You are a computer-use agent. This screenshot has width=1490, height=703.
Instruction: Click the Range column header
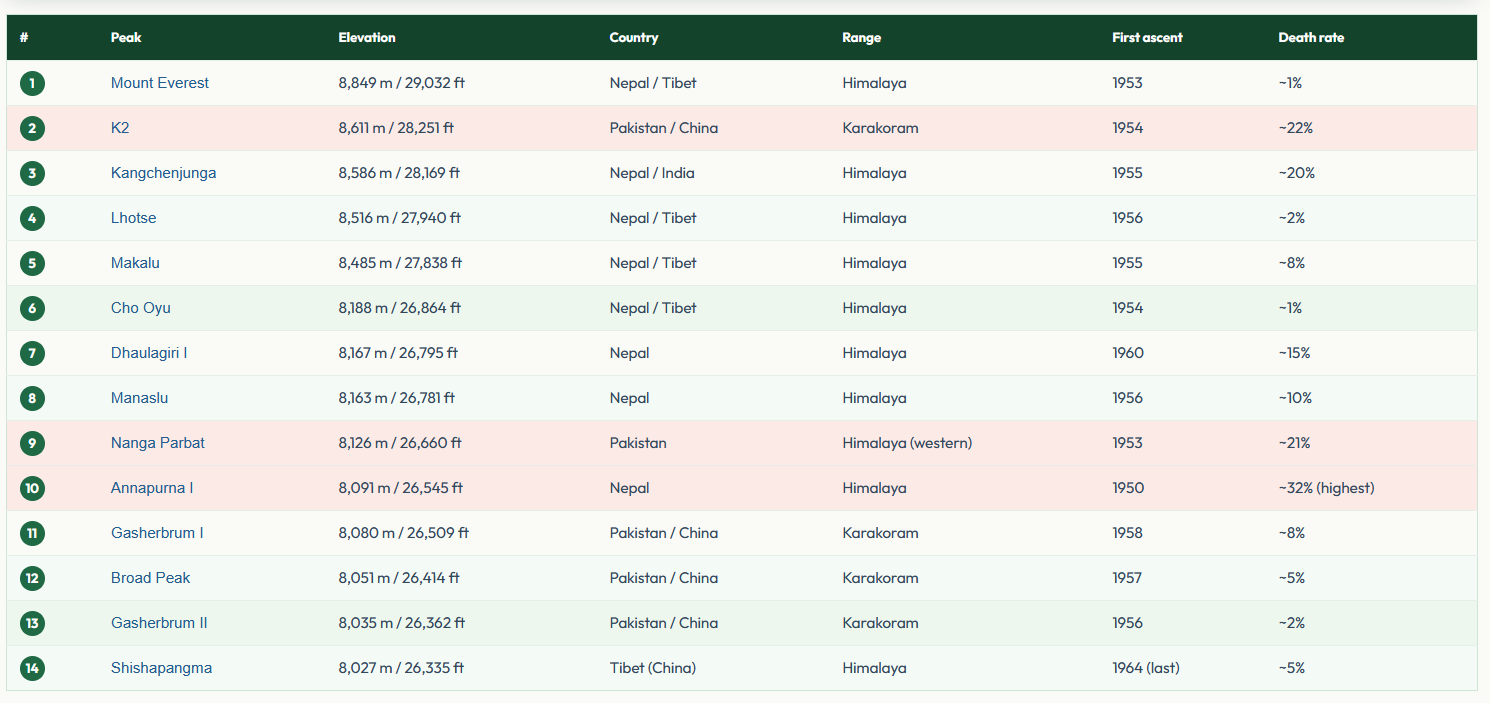point(862,38)
